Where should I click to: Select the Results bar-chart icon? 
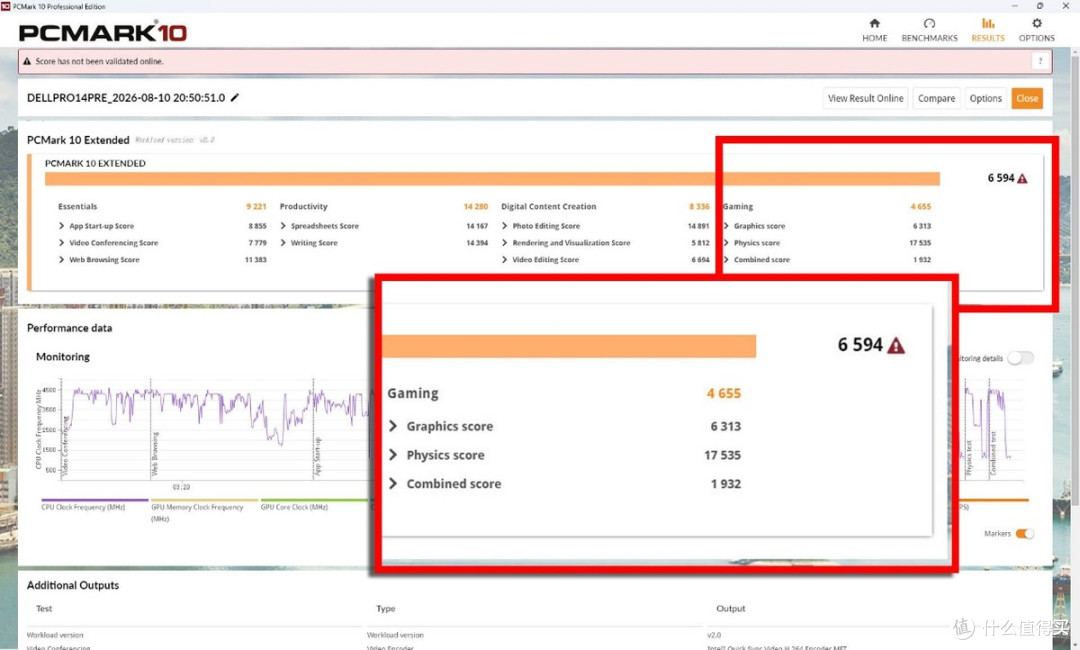click(988, 23)
